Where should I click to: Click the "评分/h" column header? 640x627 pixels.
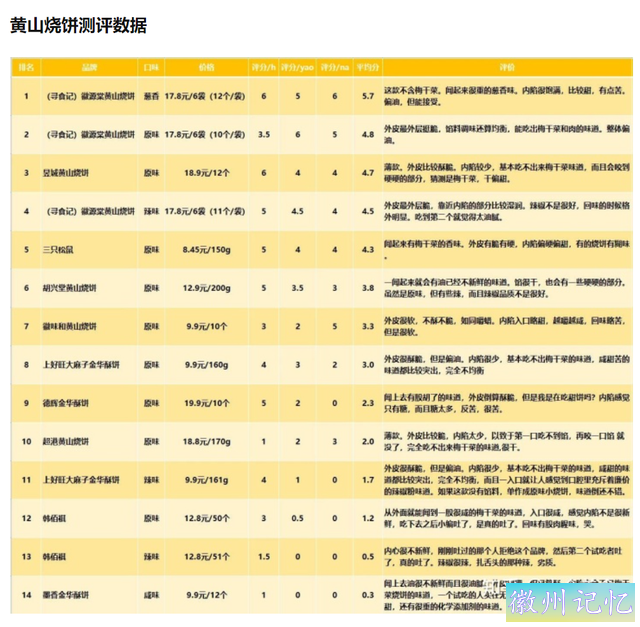[x=264, y=67]
